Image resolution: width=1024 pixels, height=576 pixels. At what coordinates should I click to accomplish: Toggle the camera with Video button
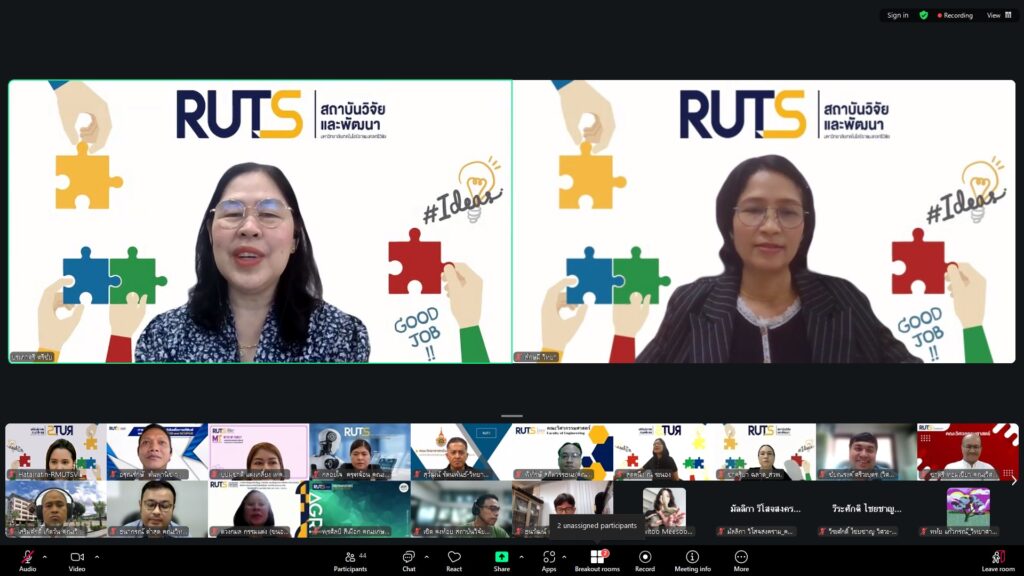[77, 560]
